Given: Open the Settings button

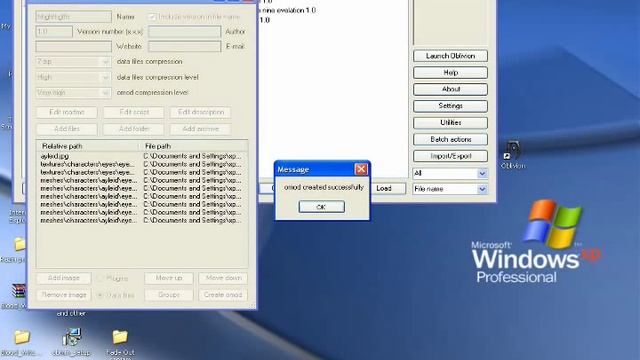Looking at the screenshot, I should click(450, 106).
